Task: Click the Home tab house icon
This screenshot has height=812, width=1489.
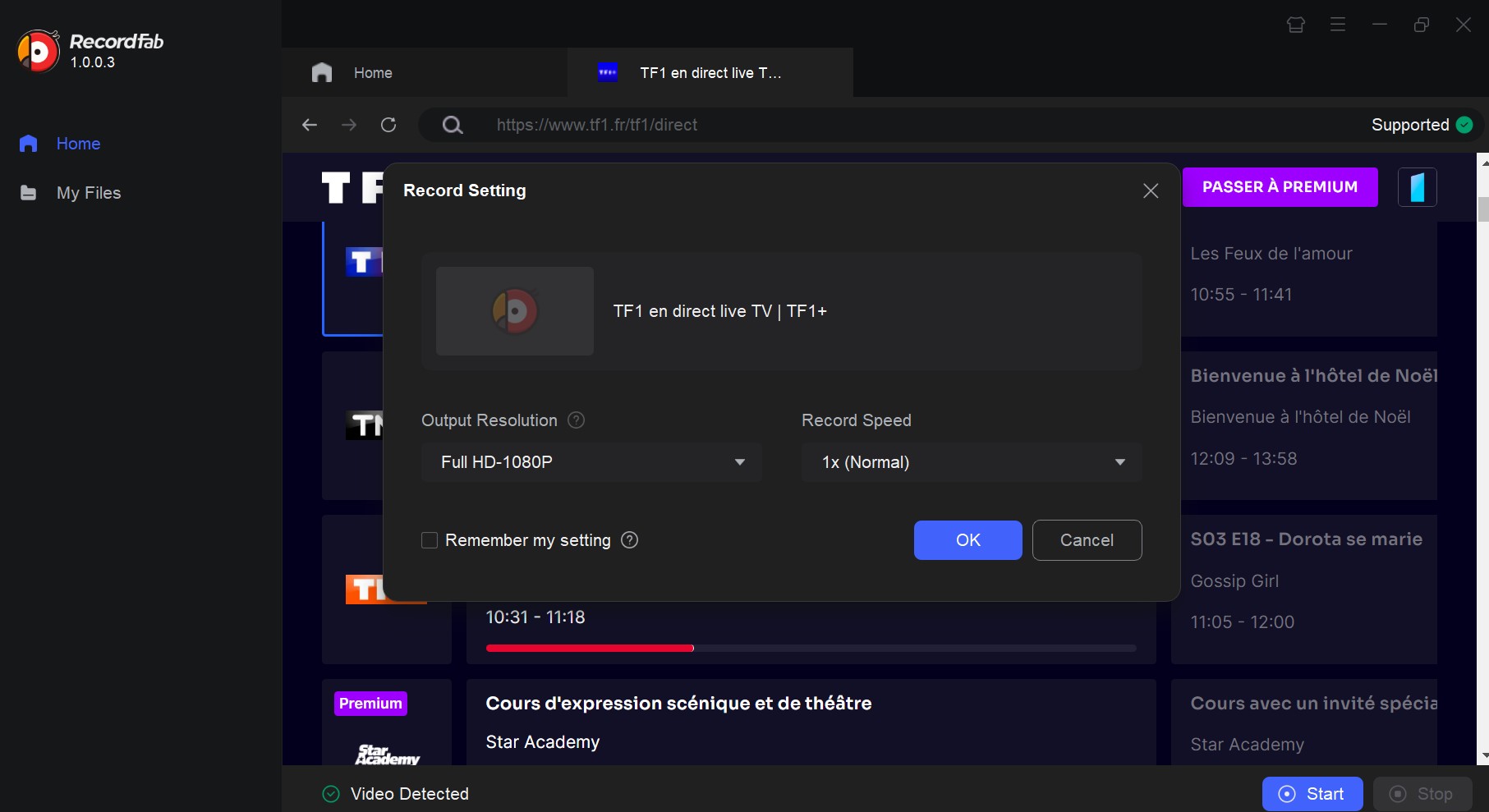Action: [322, 72]
